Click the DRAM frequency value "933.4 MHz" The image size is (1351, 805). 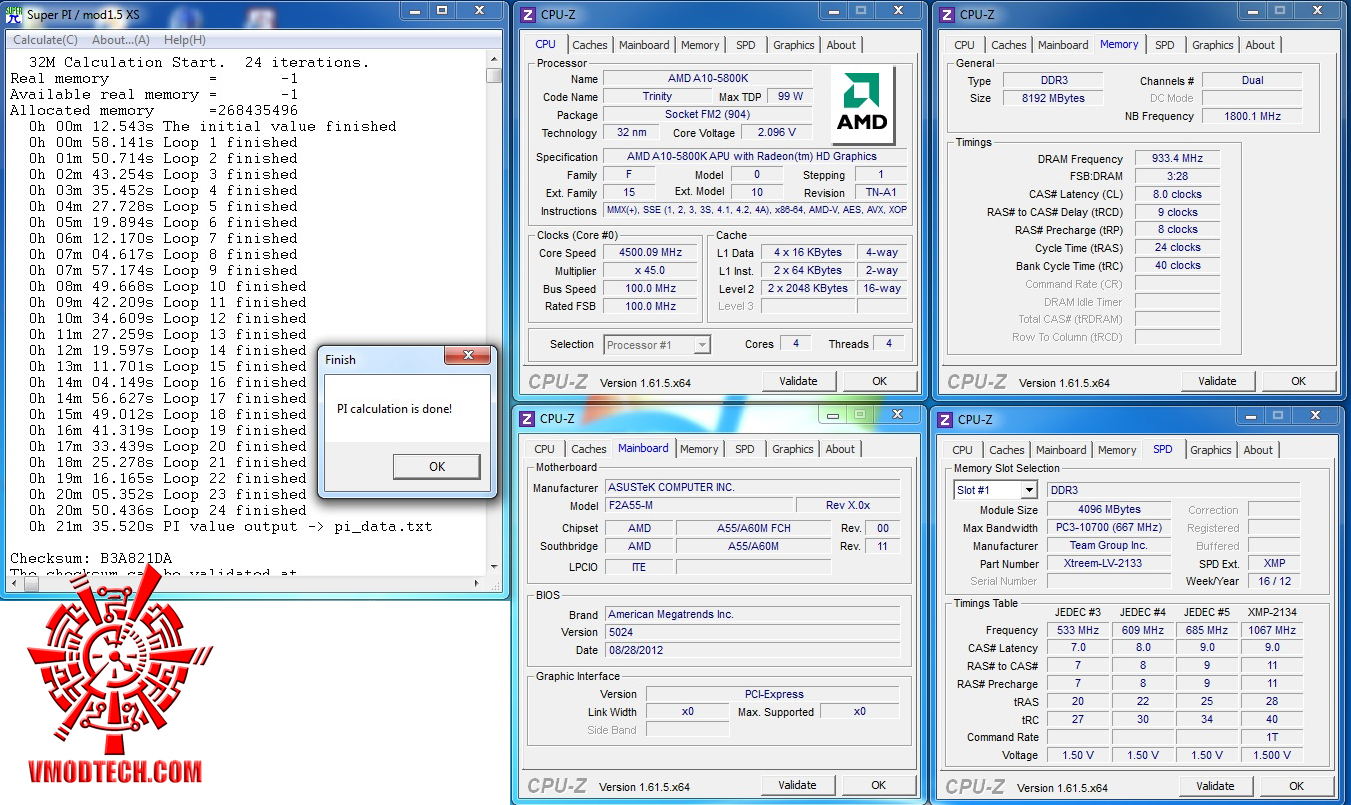point(1178,158)
